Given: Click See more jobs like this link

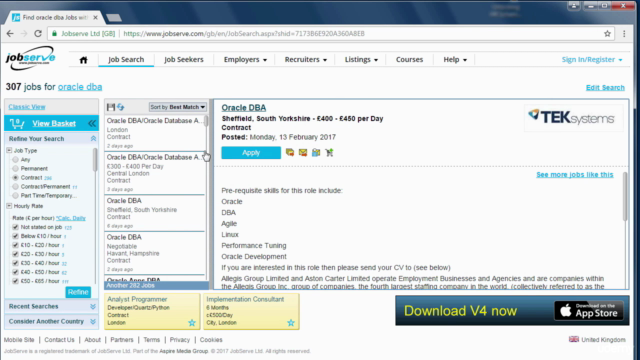Looking at the screenshot, I should (x=575, y=174).
